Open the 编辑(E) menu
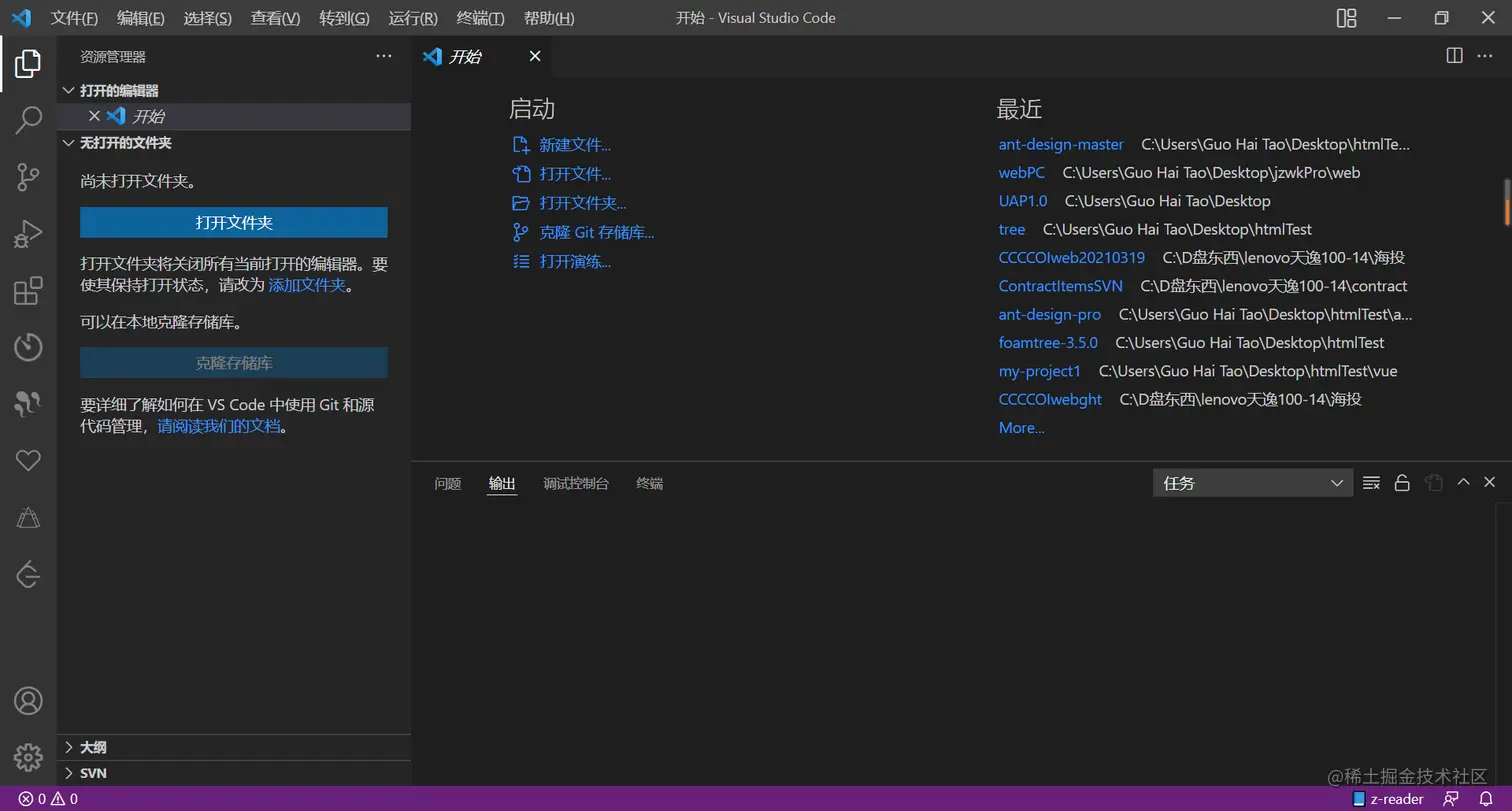Viewport: 1512px width, 811px height. 141,18
